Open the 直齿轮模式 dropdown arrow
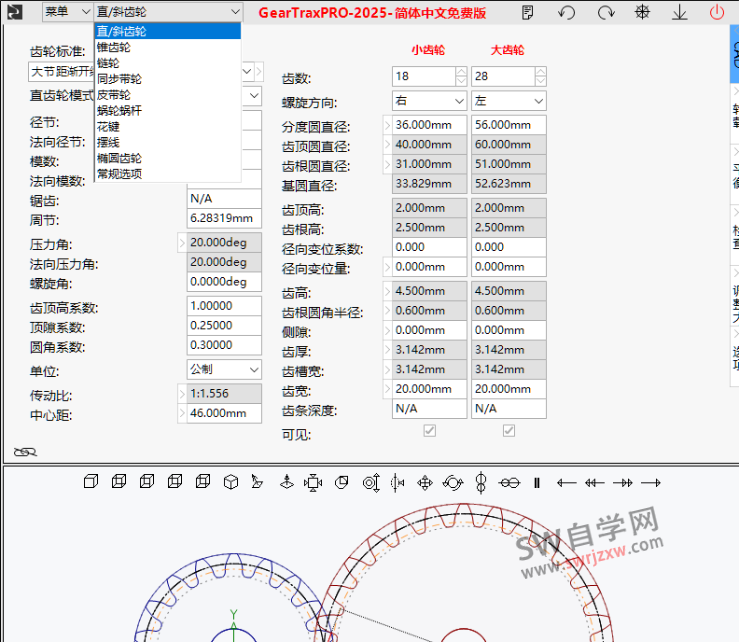Viewport: 739px width, 642px height. 254,96
